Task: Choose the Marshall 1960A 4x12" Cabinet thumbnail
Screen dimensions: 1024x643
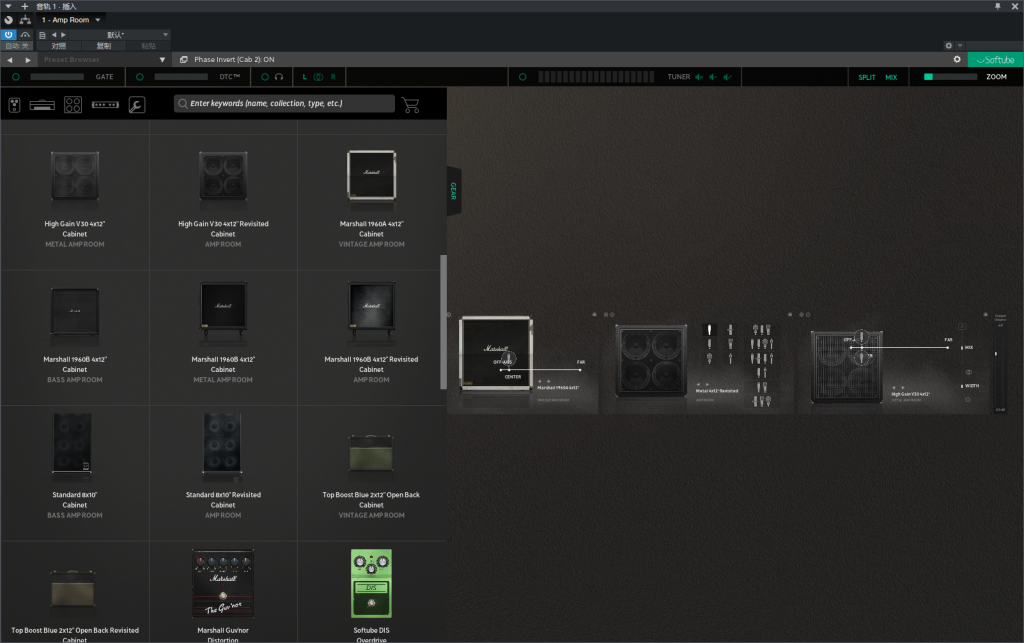Action: click(x=372, y=175)
